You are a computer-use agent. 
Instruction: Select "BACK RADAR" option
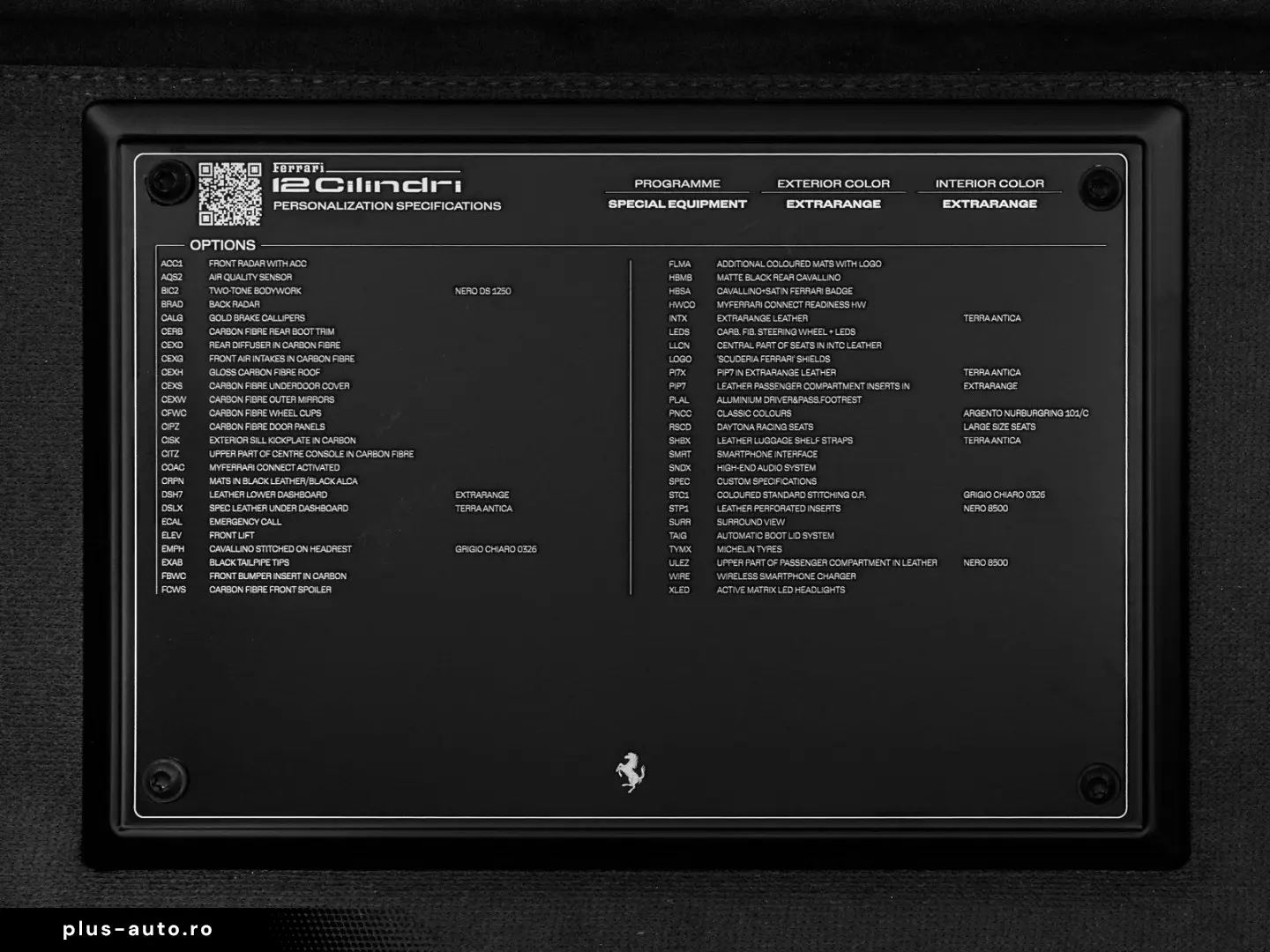point(235,304)
